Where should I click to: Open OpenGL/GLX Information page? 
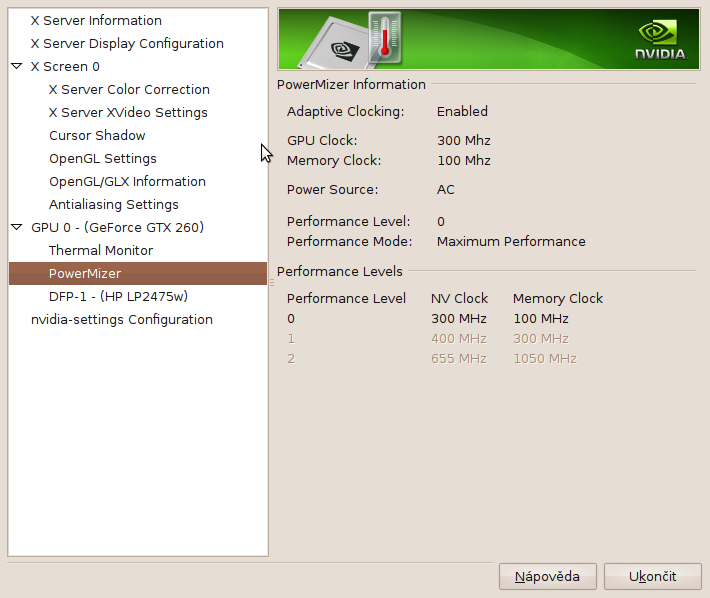[127, 182]
